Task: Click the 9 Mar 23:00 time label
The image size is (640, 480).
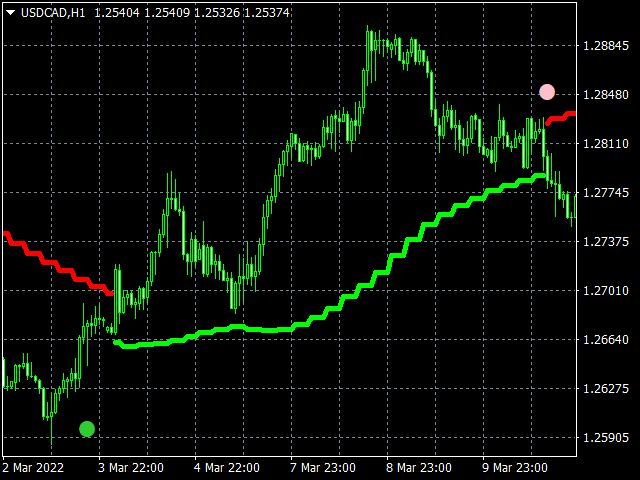Action: 514,467
